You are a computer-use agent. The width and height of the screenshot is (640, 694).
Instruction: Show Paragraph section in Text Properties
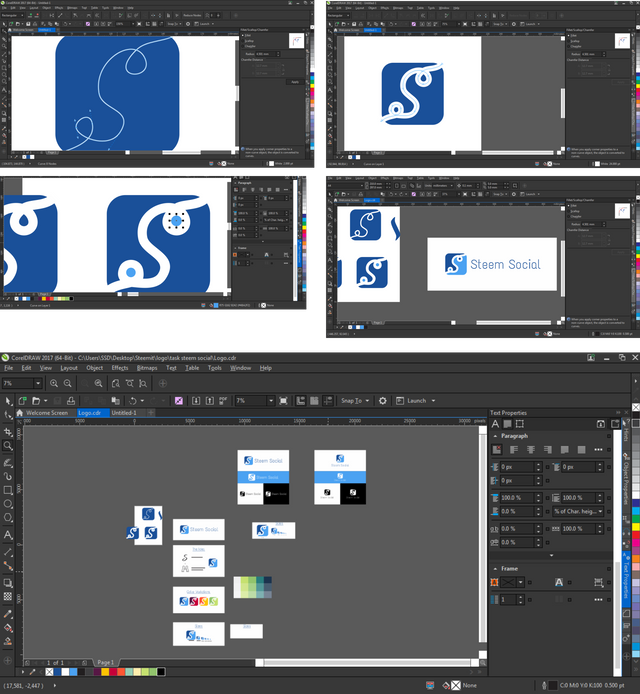coord(508,424)
